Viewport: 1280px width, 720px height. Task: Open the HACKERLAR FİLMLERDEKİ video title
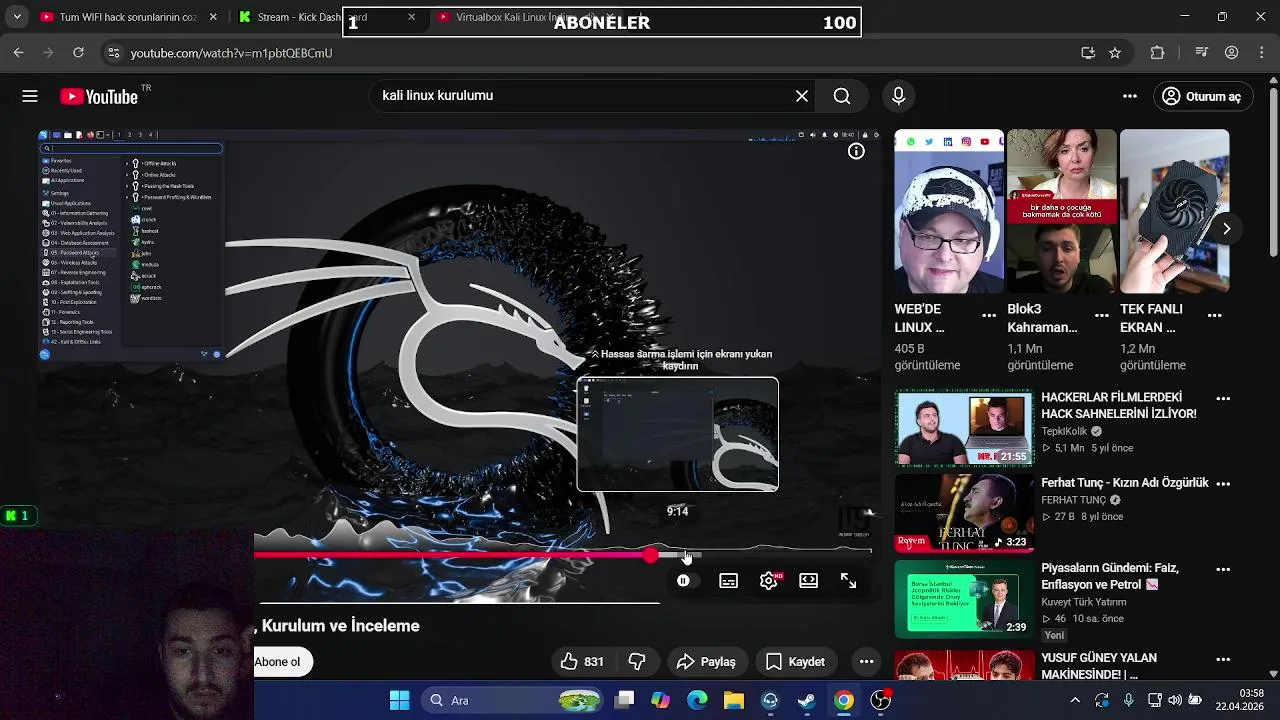click(1119, 405)
